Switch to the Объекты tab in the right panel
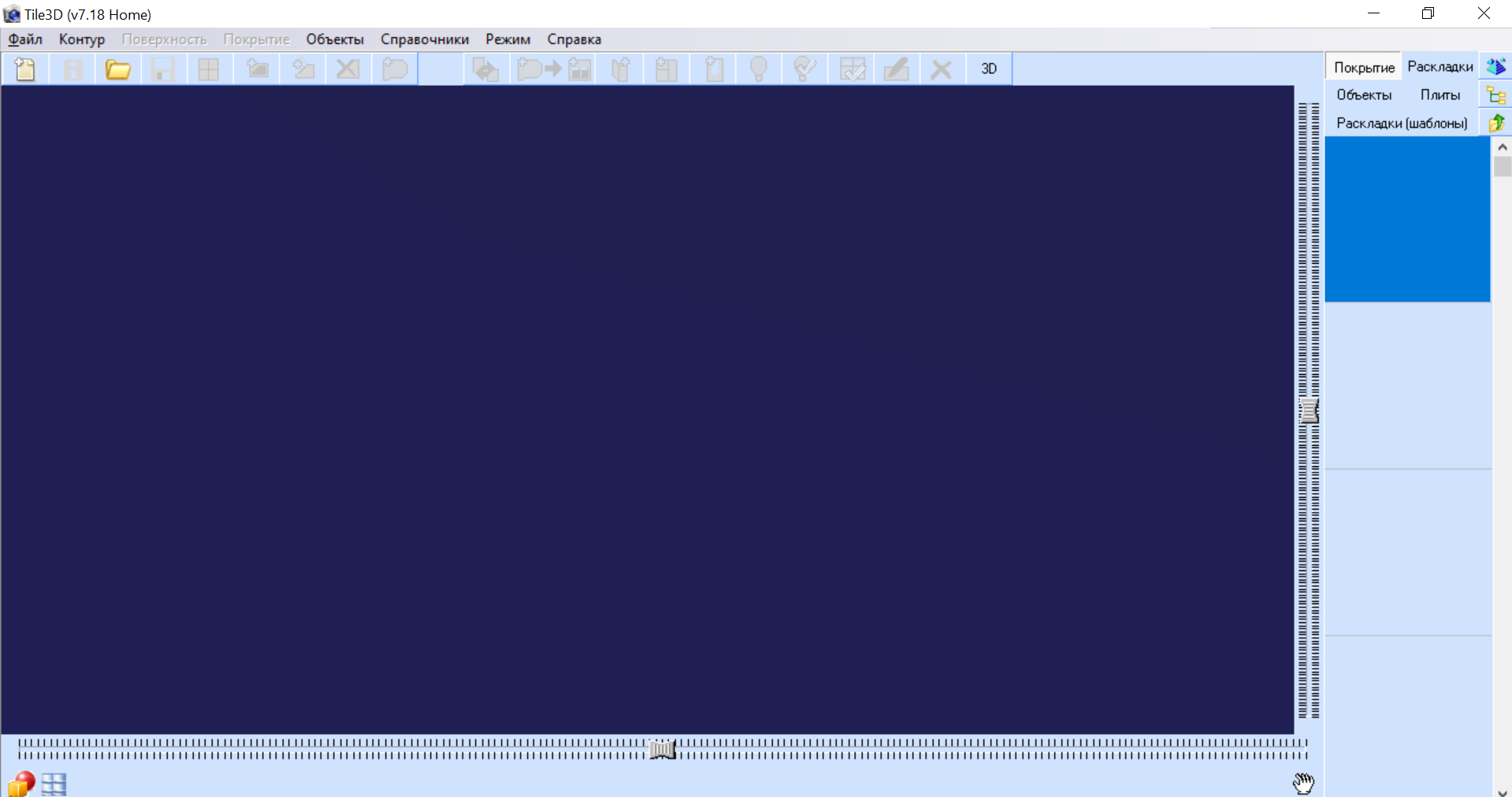 click(1364, 95)
